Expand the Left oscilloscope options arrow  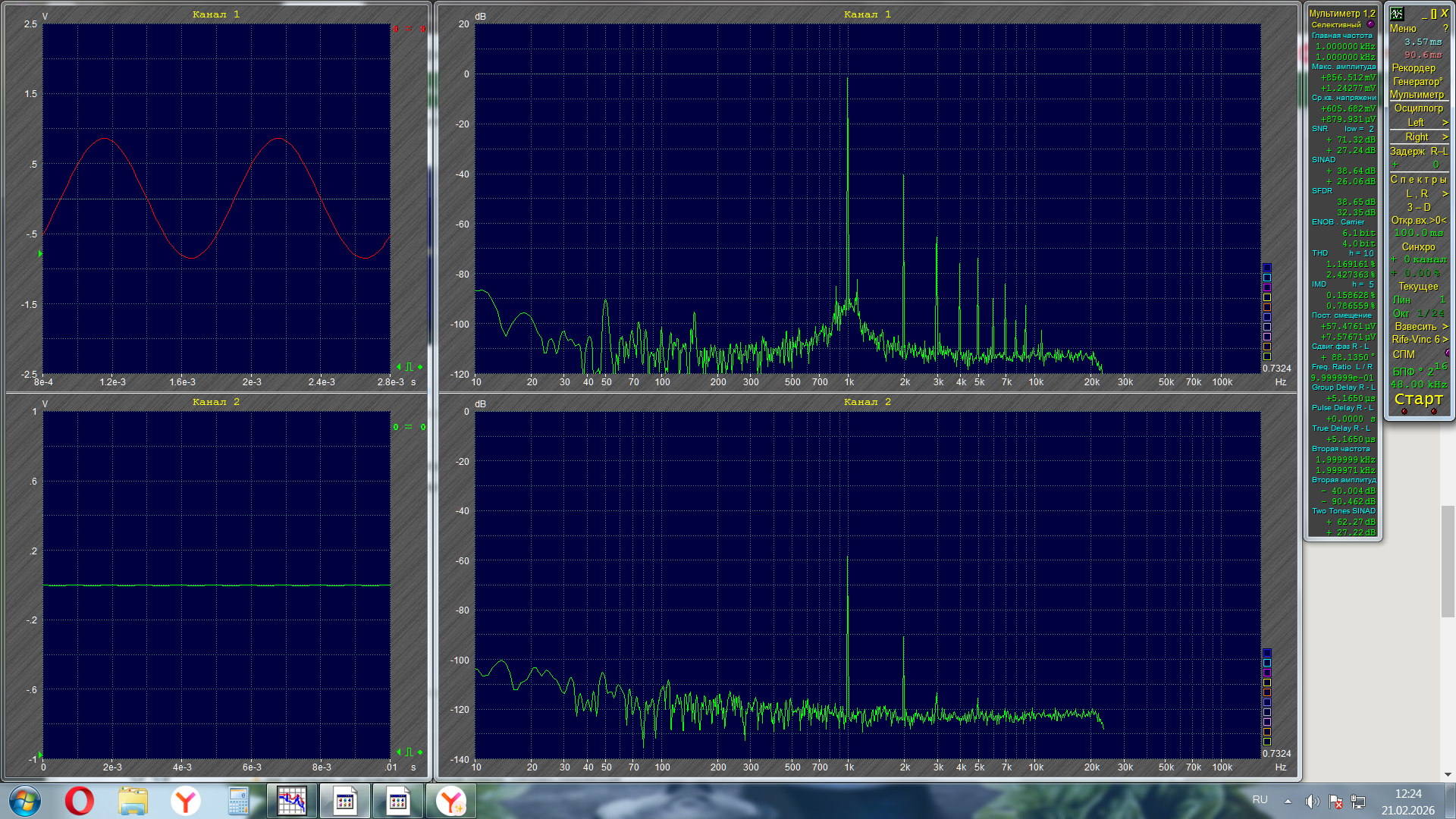pyautogui.click(x=1445, y=123)
